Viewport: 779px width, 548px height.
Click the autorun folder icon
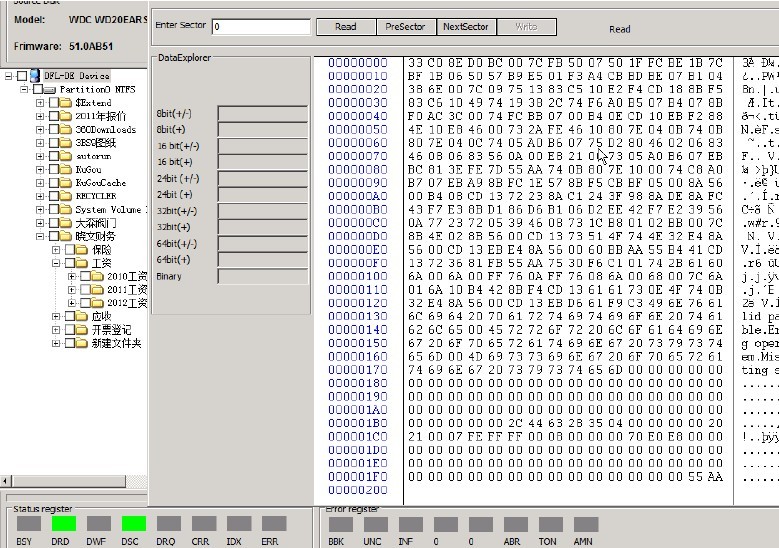(66, 156)
